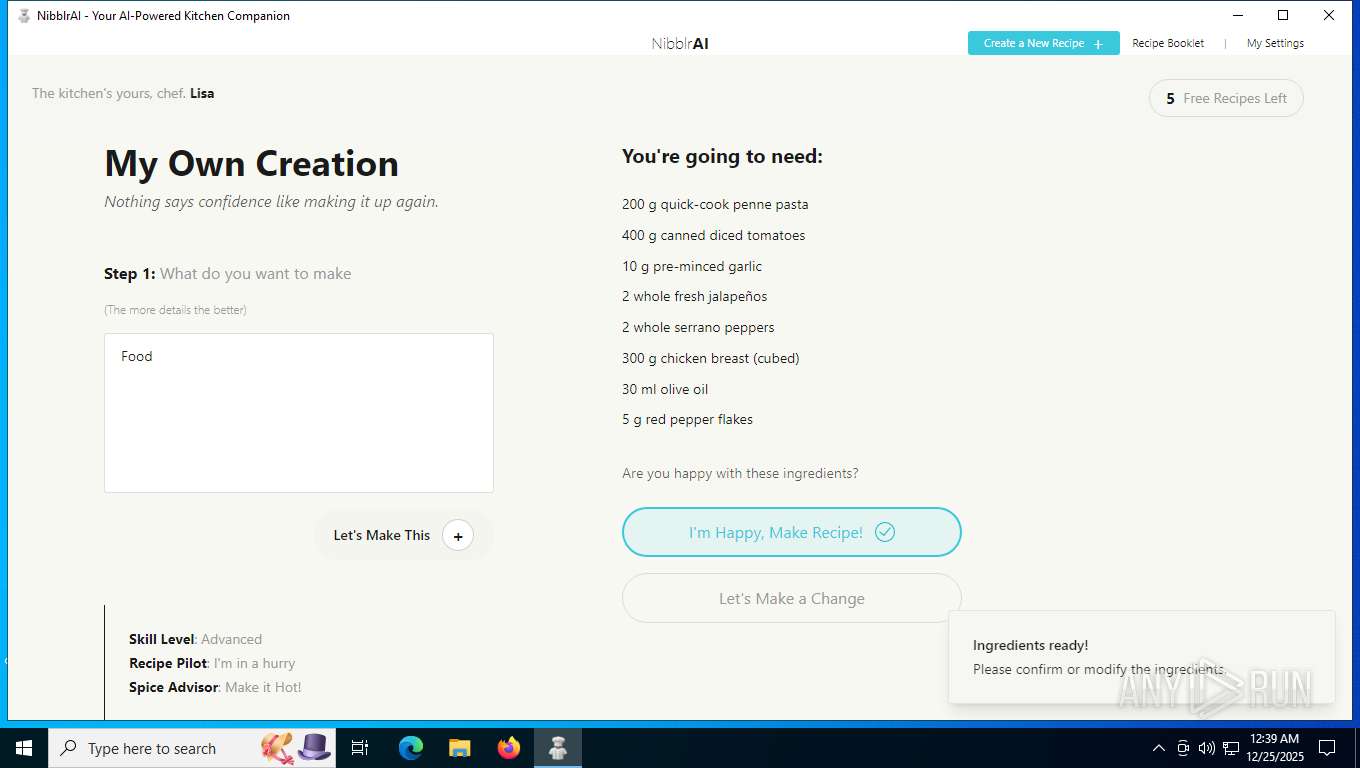The height and width of the screenshot is (768, 1360).
Task: Select the 5 g red pepper flakes line
Action: pyautogui.click(x=687, y=419)
